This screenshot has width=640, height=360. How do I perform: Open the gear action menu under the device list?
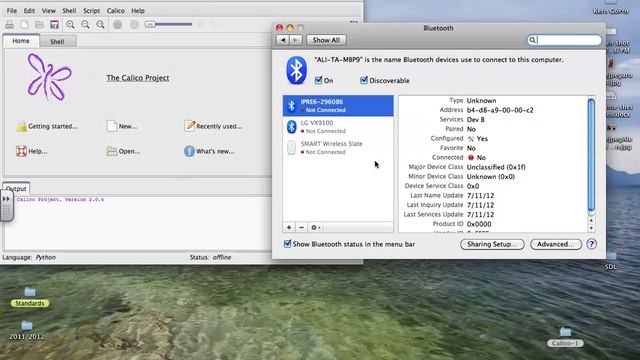coord(316,227)
